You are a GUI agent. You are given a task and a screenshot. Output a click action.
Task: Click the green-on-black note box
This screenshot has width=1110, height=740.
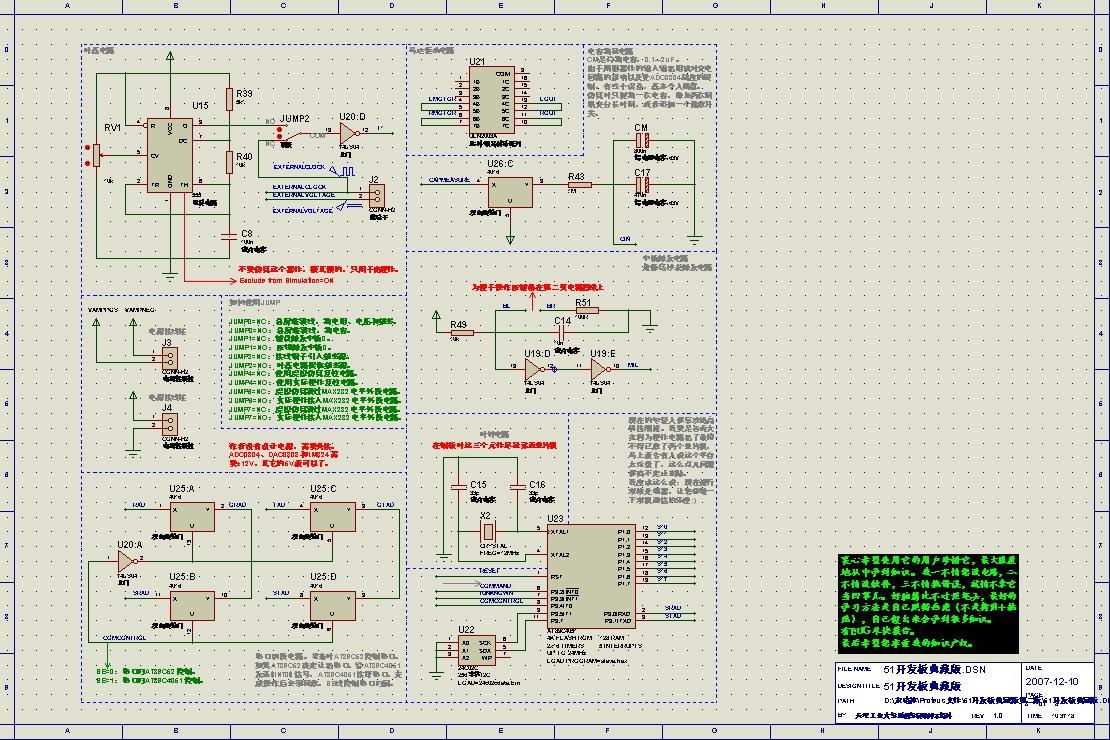(928, 603)
